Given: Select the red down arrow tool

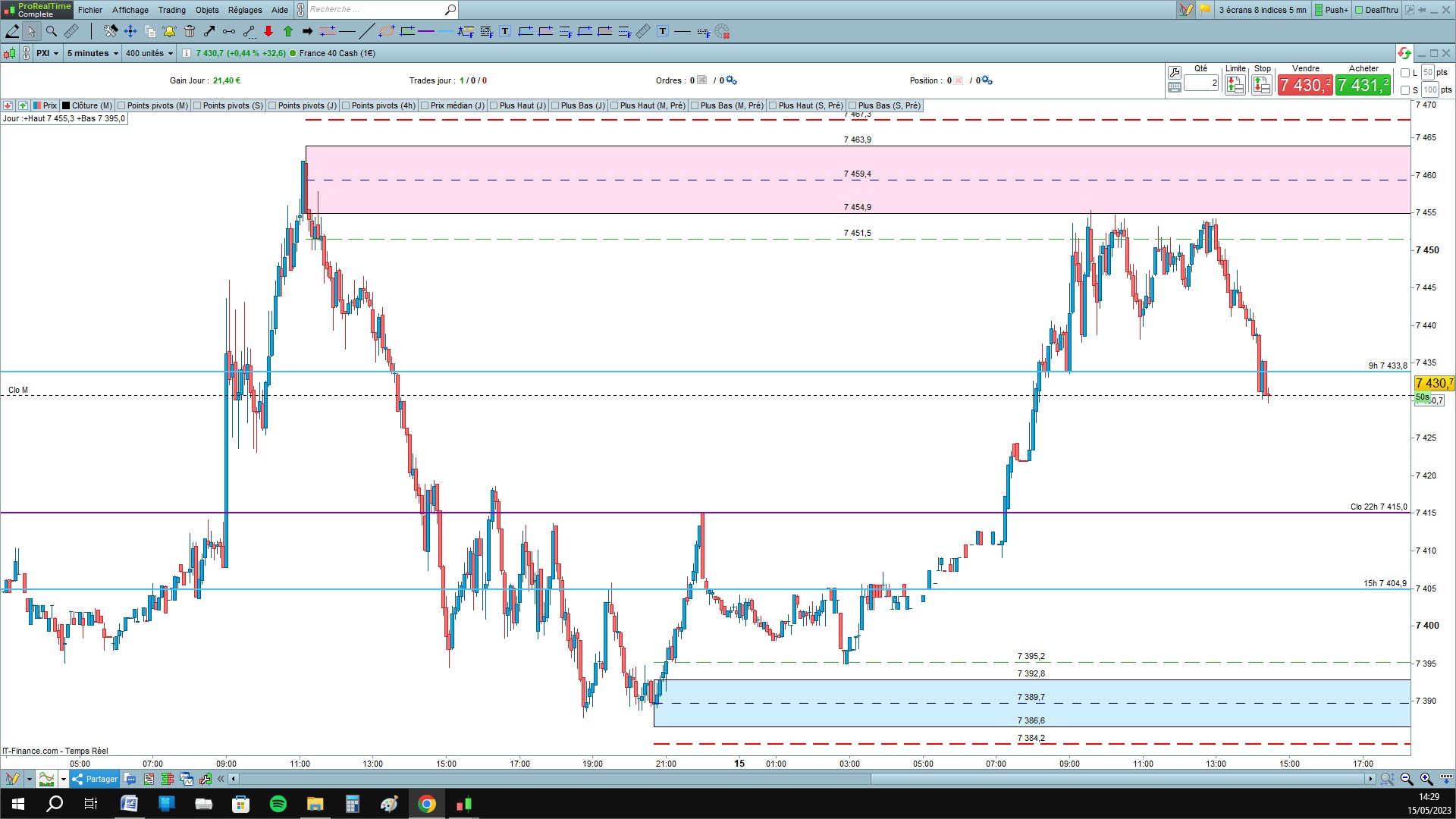Looking at the screenshot, I should 268,31.
